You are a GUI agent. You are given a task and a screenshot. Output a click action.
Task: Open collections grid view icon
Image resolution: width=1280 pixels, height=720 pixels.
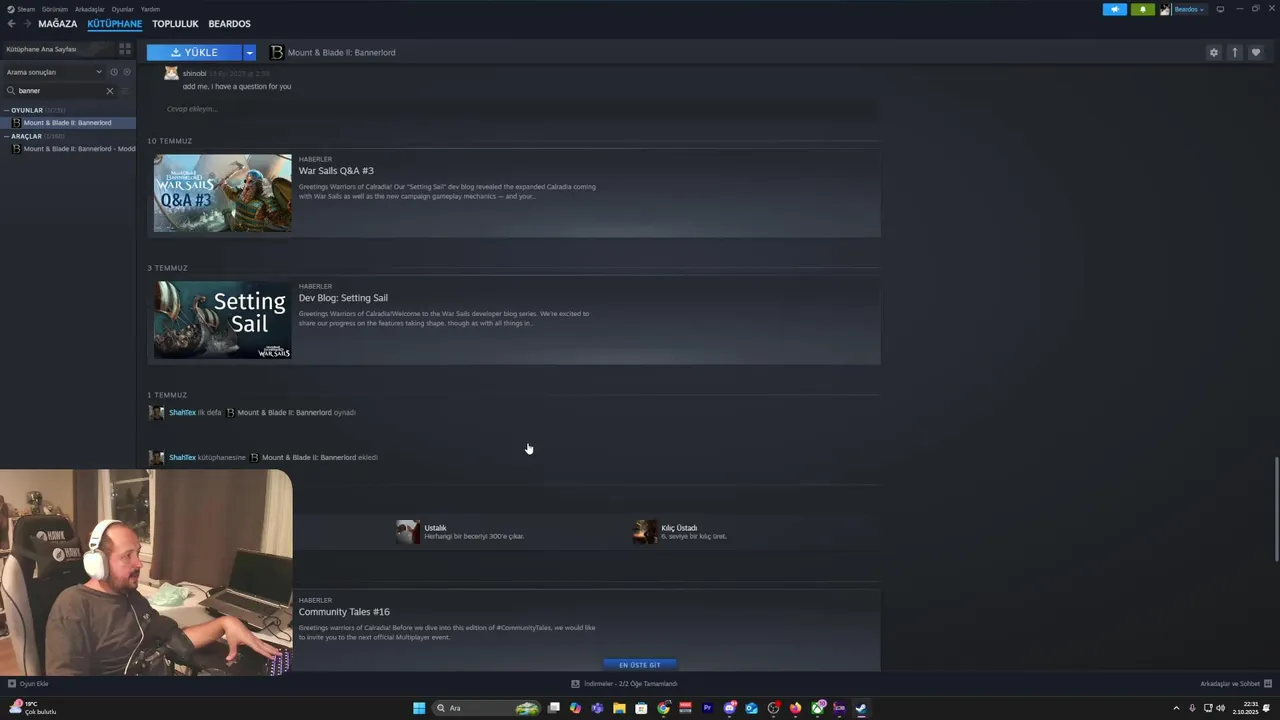click(125, 48)
